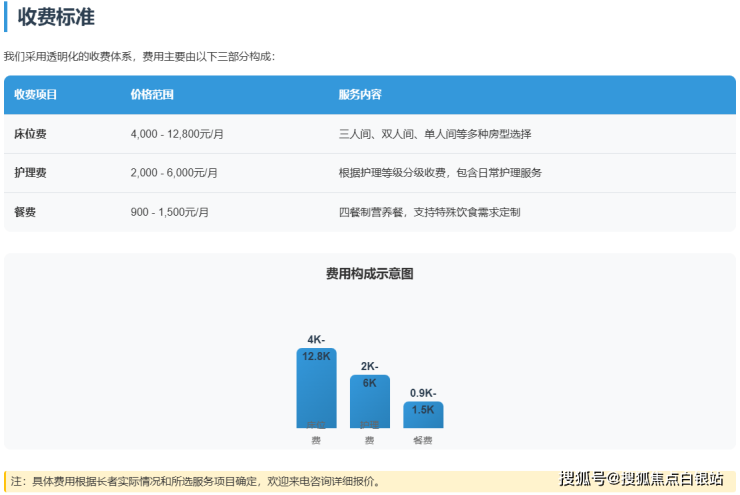740x495 pixels.
Task: Select the 餐费 row label
Action: coord(25,212)
